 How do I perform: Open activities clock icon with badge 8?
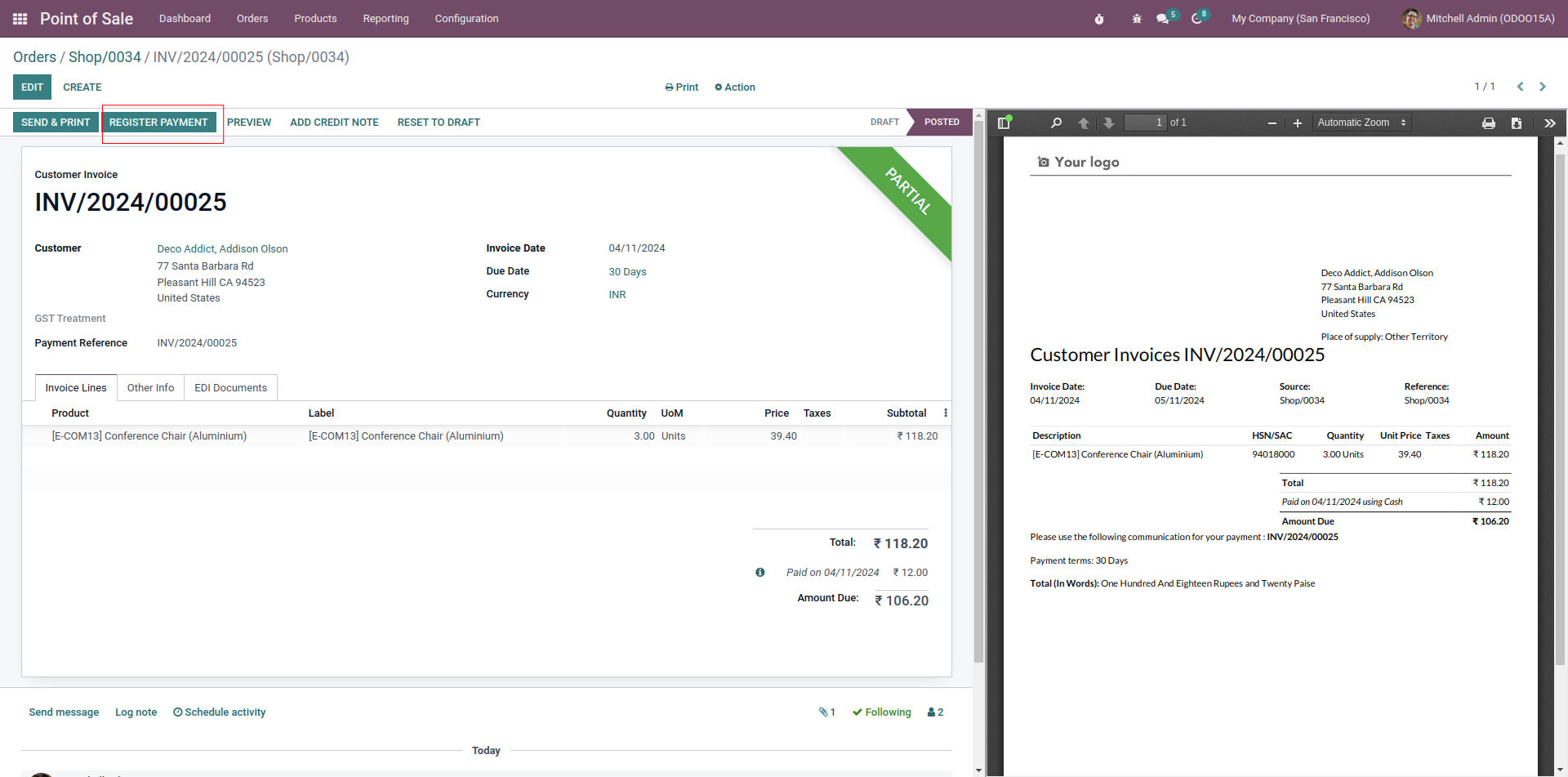(1197, 19)
